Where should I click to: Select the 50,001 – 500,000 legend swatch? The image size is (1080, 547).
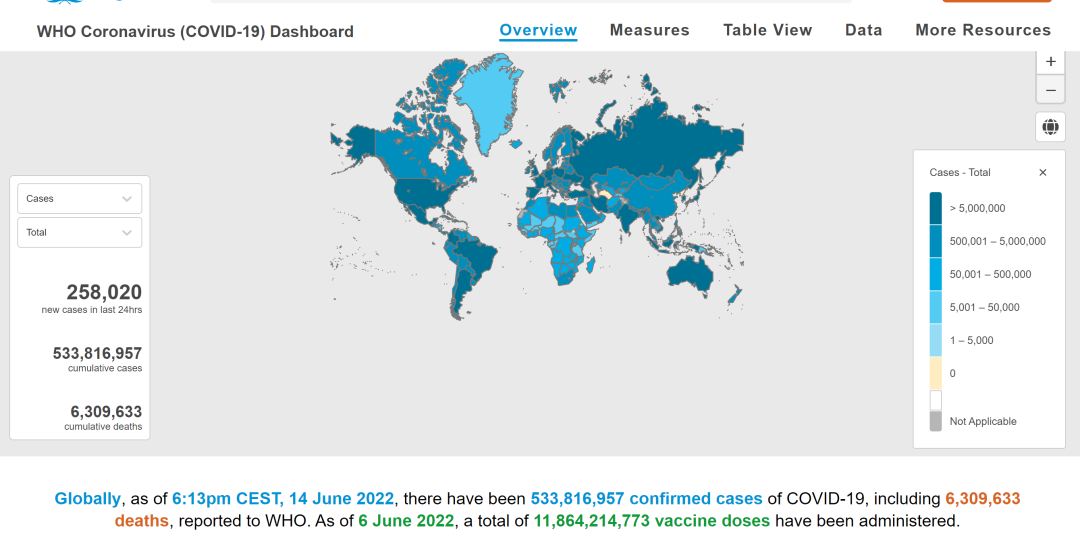point(935,274)
